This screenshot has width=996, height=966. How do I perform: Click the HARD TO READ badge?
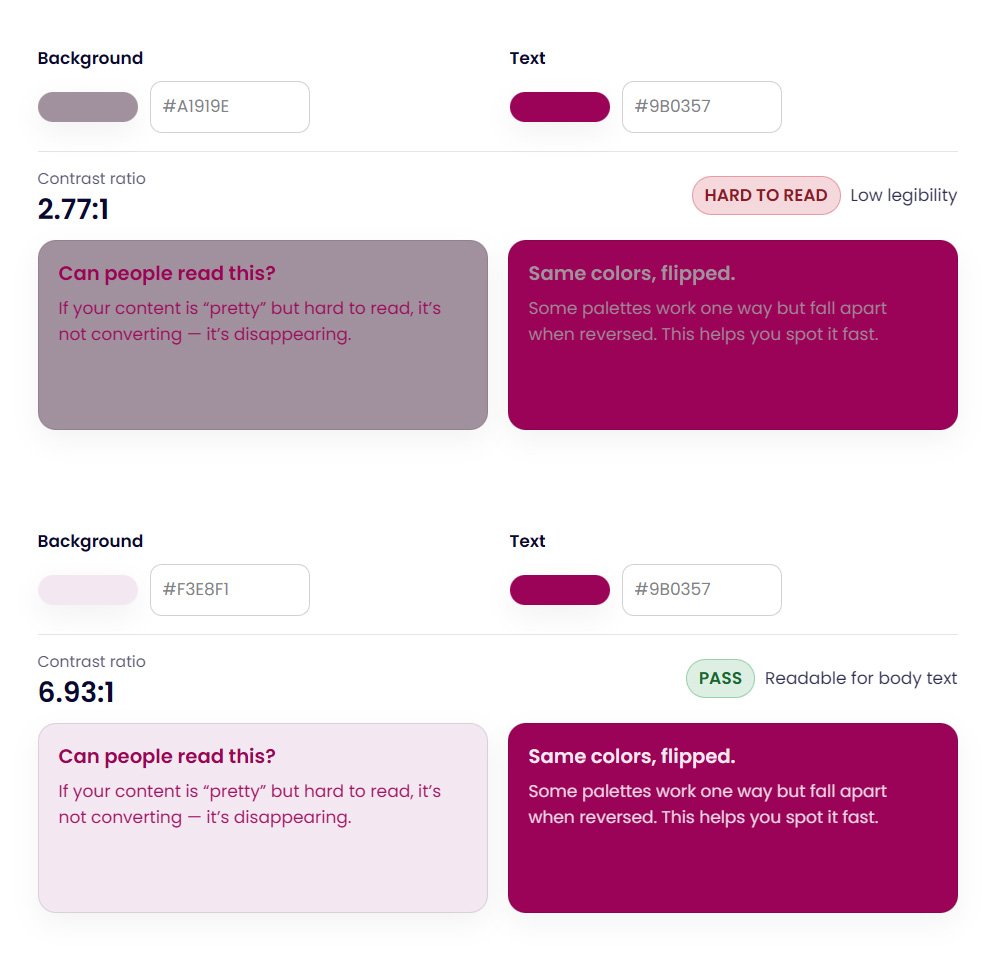766,196
